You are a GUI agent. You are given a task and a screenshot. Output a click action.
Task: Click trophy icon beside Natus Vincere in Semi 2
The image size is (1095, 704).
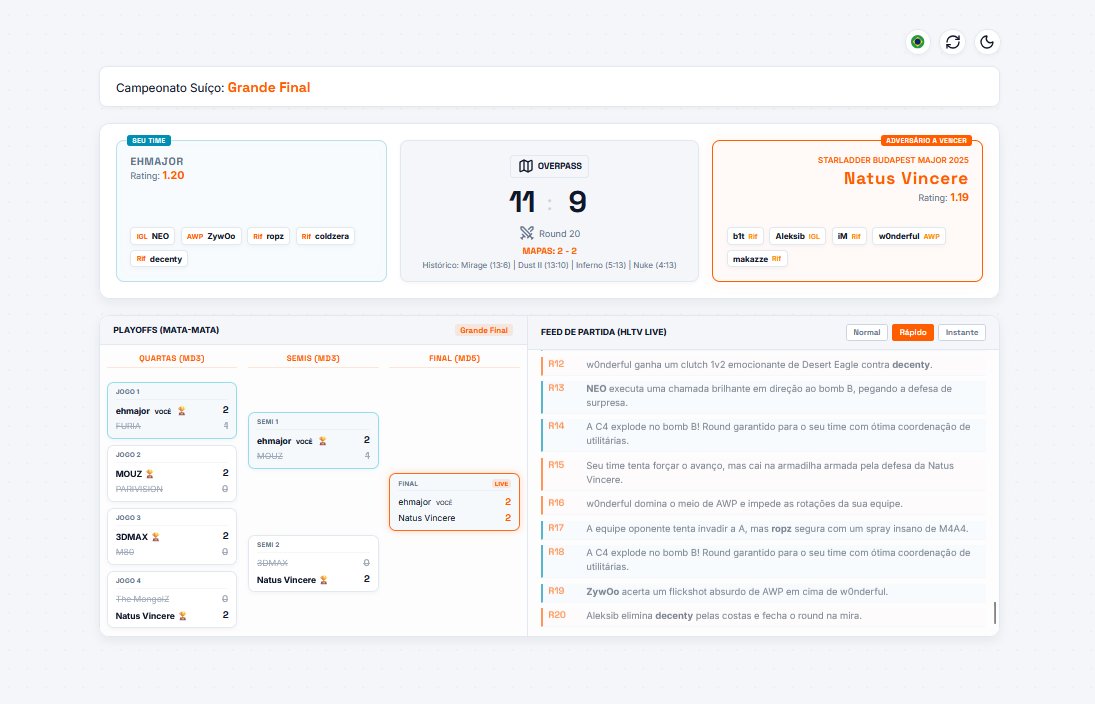[x=323, y=580]
